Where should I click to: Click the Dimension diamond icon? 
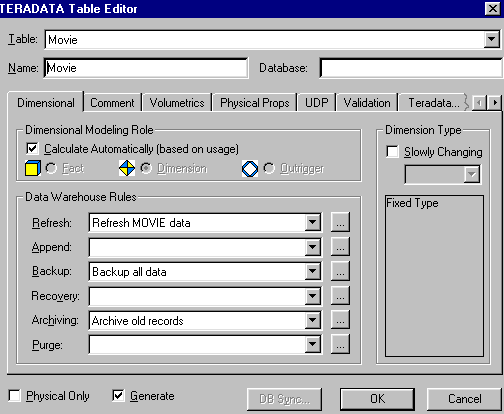[127, 168]
